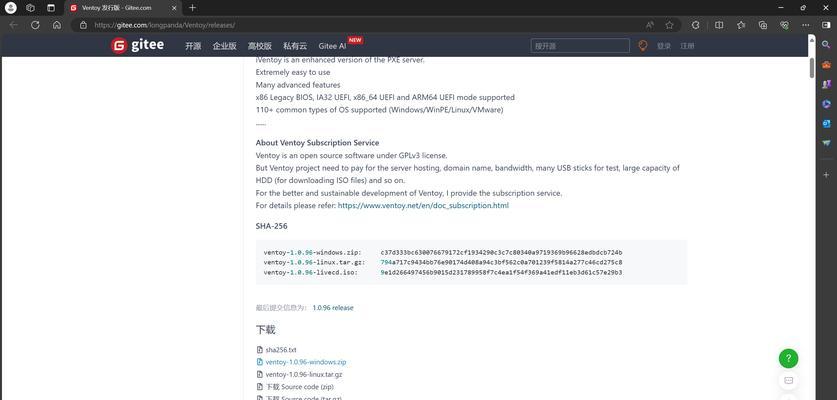
Task: Click the ventoy-1.0.96-windows.zip hash line
Action: coord(443,252)
